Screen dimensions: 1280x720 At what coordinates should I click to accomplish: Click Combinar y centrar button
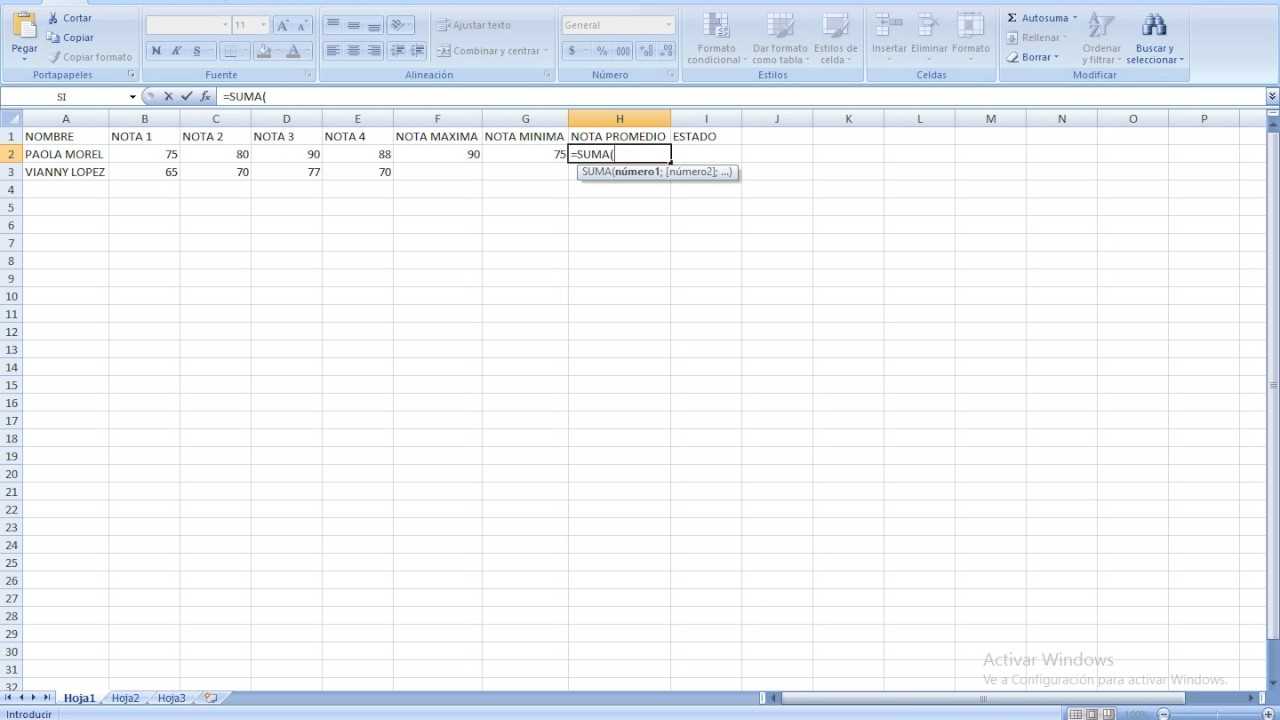pyautogui.click(x=492, y=51)
